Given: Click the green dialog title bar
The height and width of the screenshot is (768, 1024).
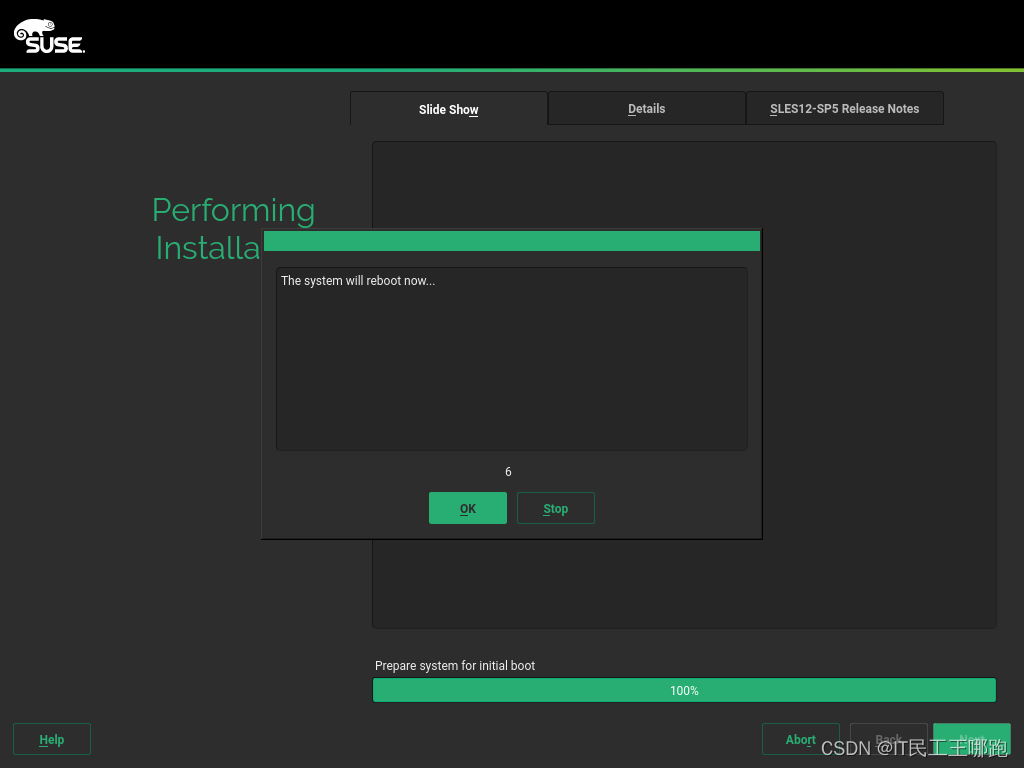Looking at the screenshot, I should 511,241.
